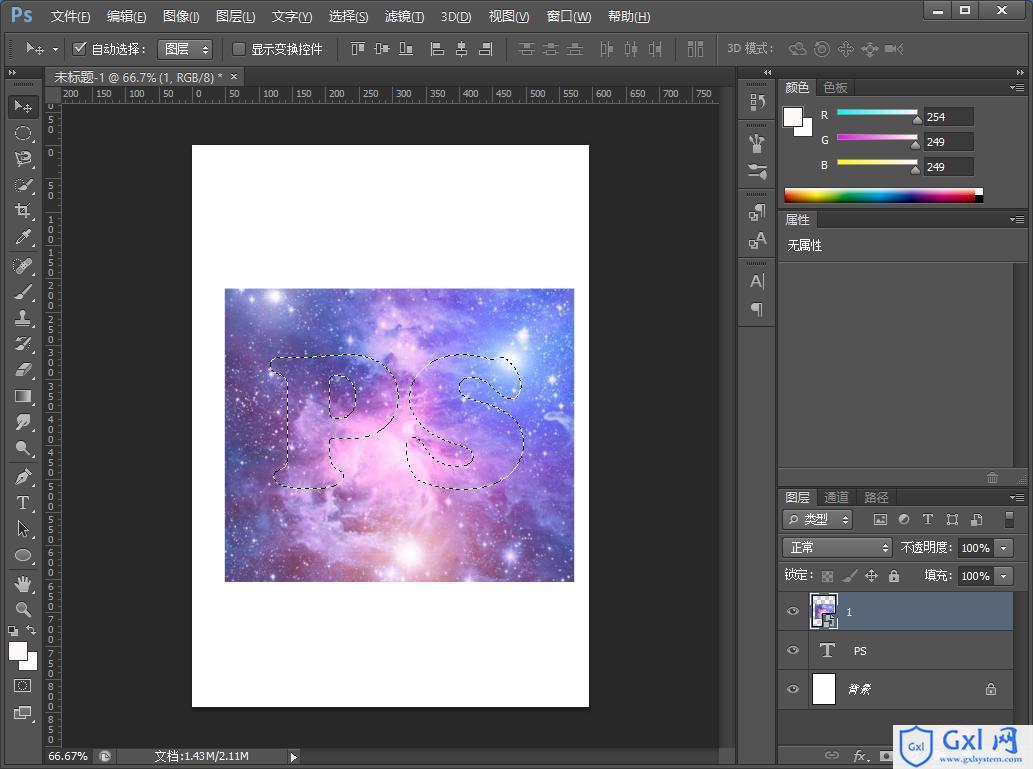
Task: Select the Dodge tool
Action: [22, 448]
